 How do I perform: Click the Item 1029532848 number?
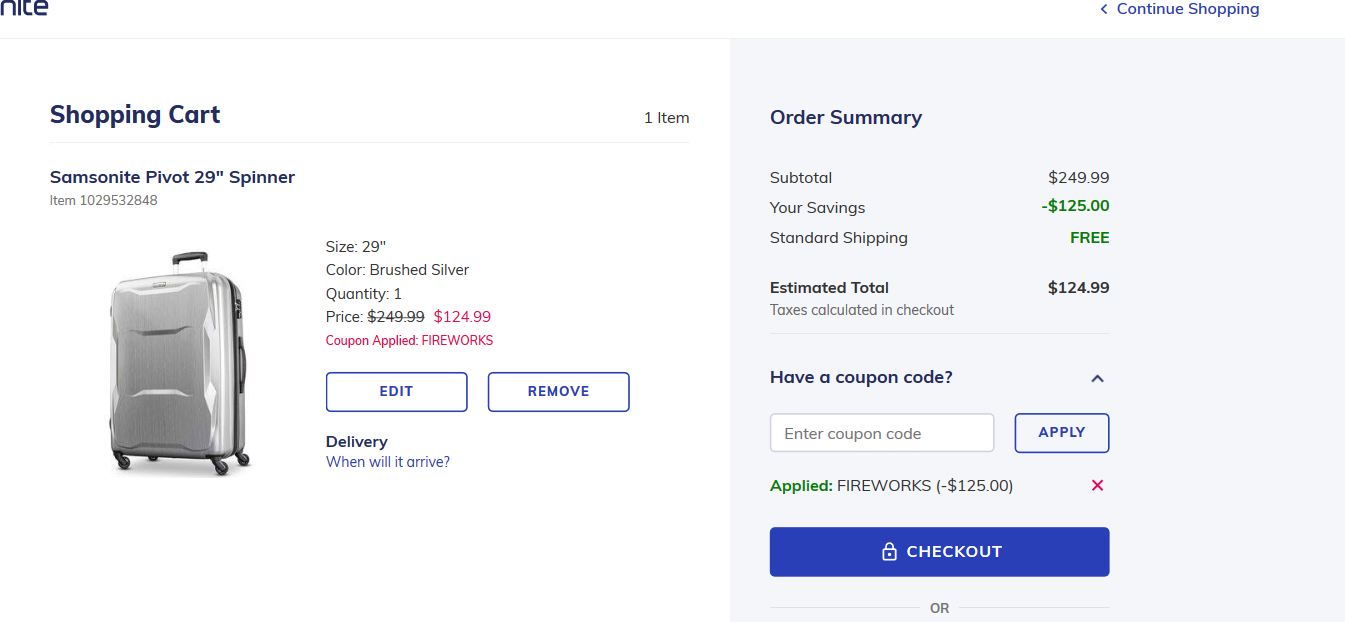click(x=104, y=200)
